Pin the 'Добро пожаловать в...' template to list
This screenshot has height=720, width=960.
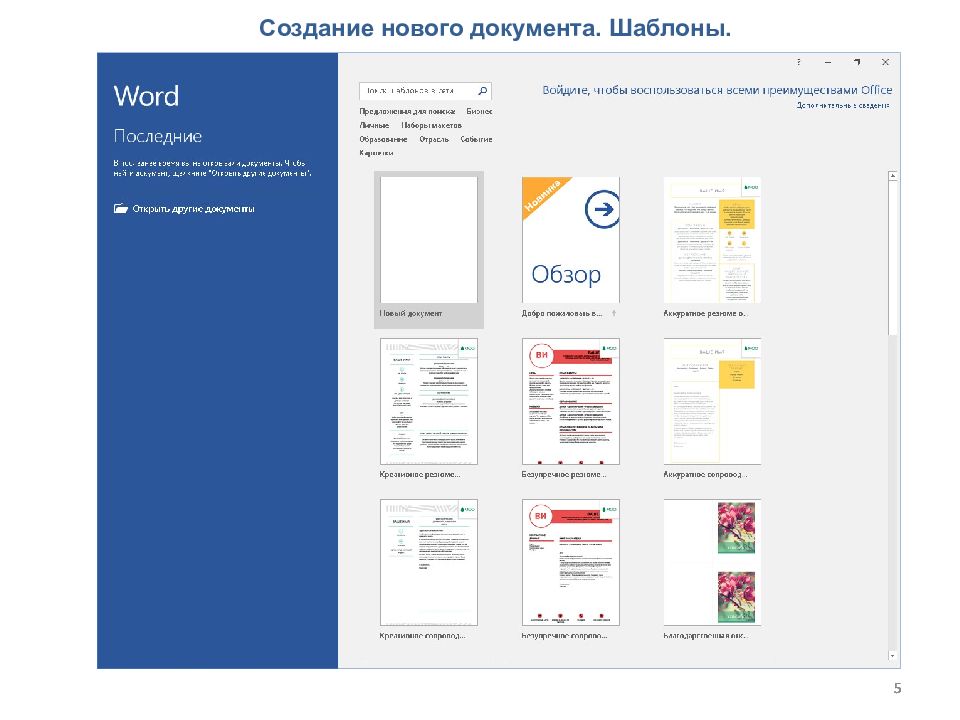pyautogui.click(x=613, y=313)
